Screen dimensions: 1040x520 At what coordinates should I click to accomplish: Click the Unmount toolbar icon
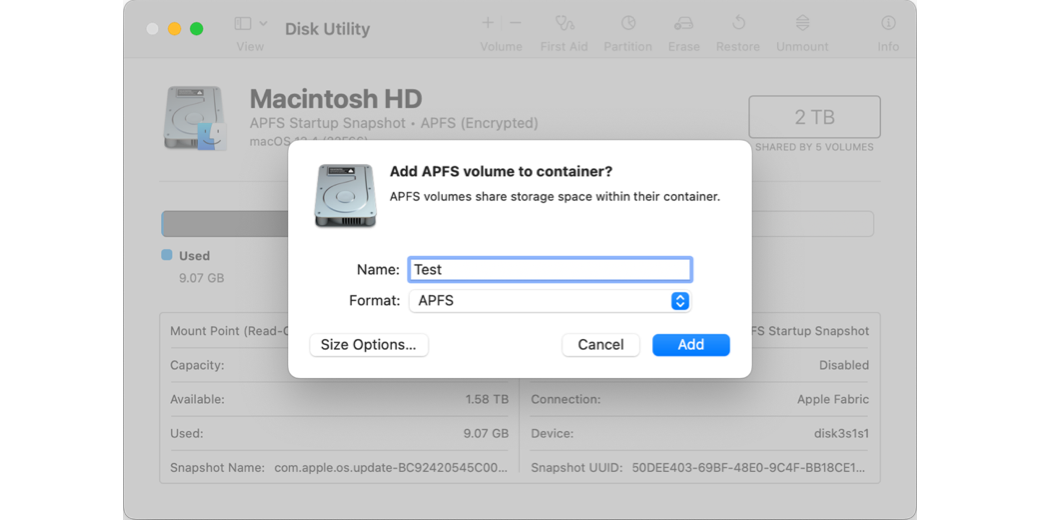point(802,23)
